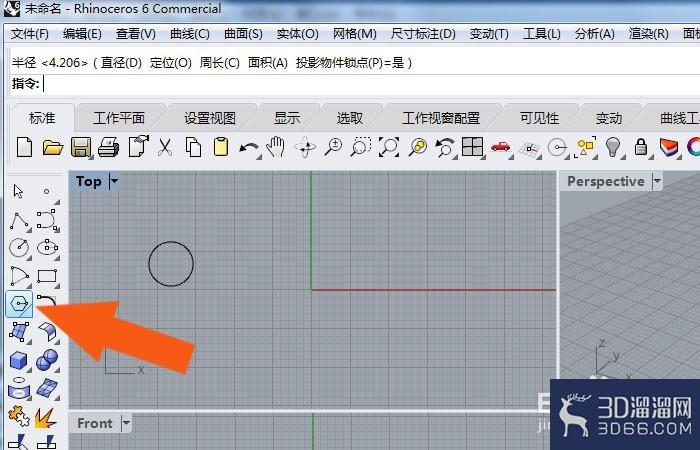Select the polyline tool
700x450 pixels.
click(19, 221)
